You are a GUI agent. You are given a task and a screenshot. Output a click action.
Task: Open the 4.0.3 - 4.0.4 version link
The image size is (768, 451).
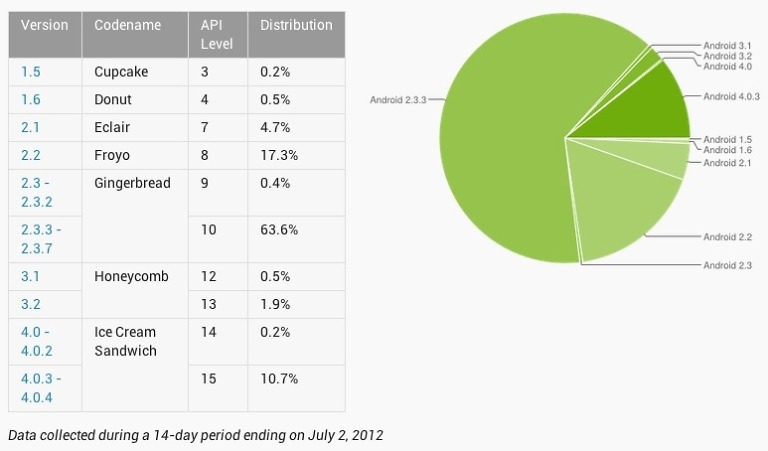(x=40, y=387)
